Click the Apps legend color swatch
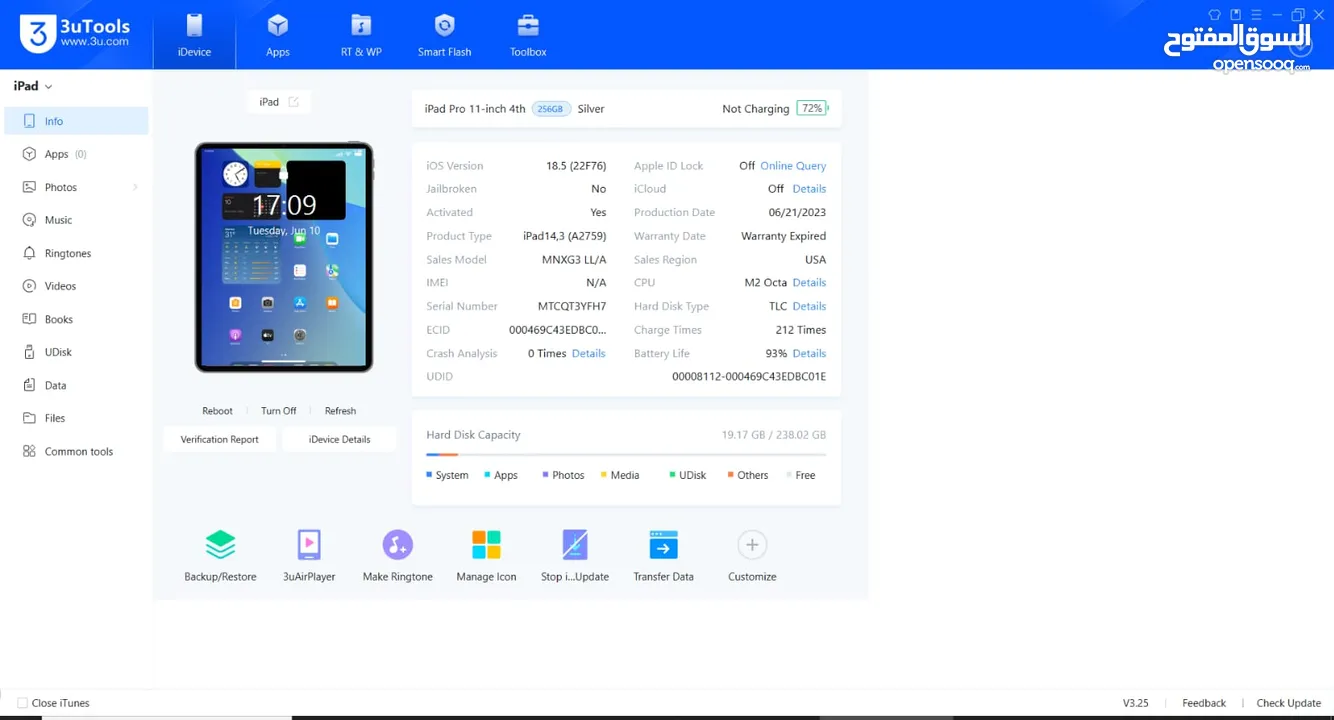Viewport: 1334px width, 720px height. point(487,475)
